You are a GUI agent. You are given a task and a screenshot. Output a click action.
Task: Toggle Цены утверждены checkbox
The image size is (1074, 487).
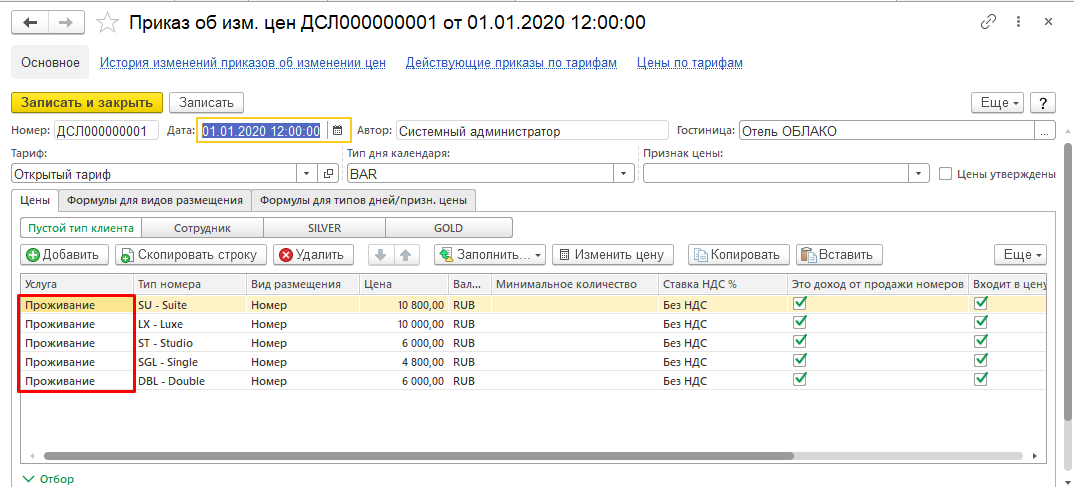[945, 173]
